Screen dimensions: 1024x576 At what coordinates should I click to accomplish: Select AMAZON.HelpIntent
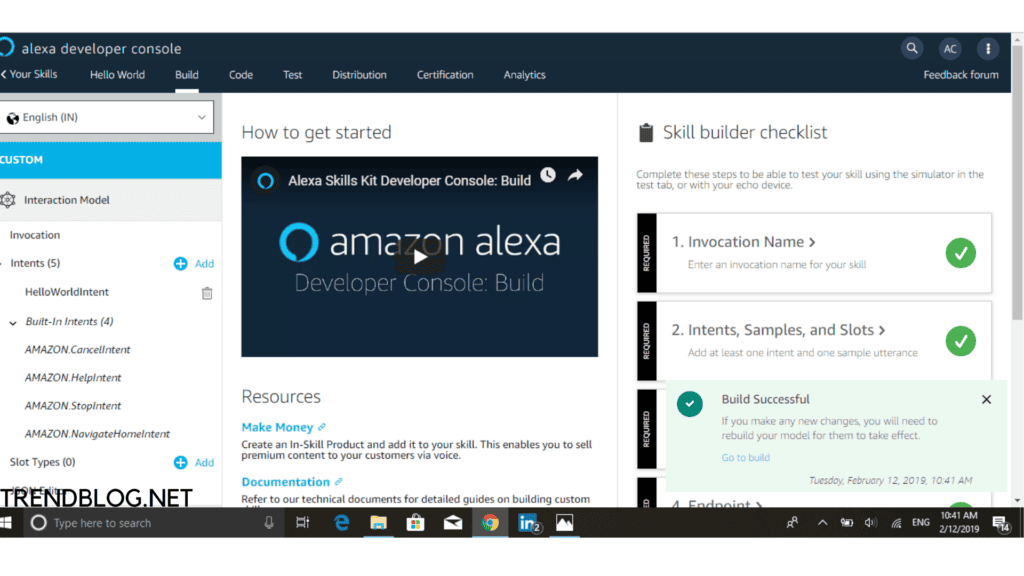click(x=73, y=378)
